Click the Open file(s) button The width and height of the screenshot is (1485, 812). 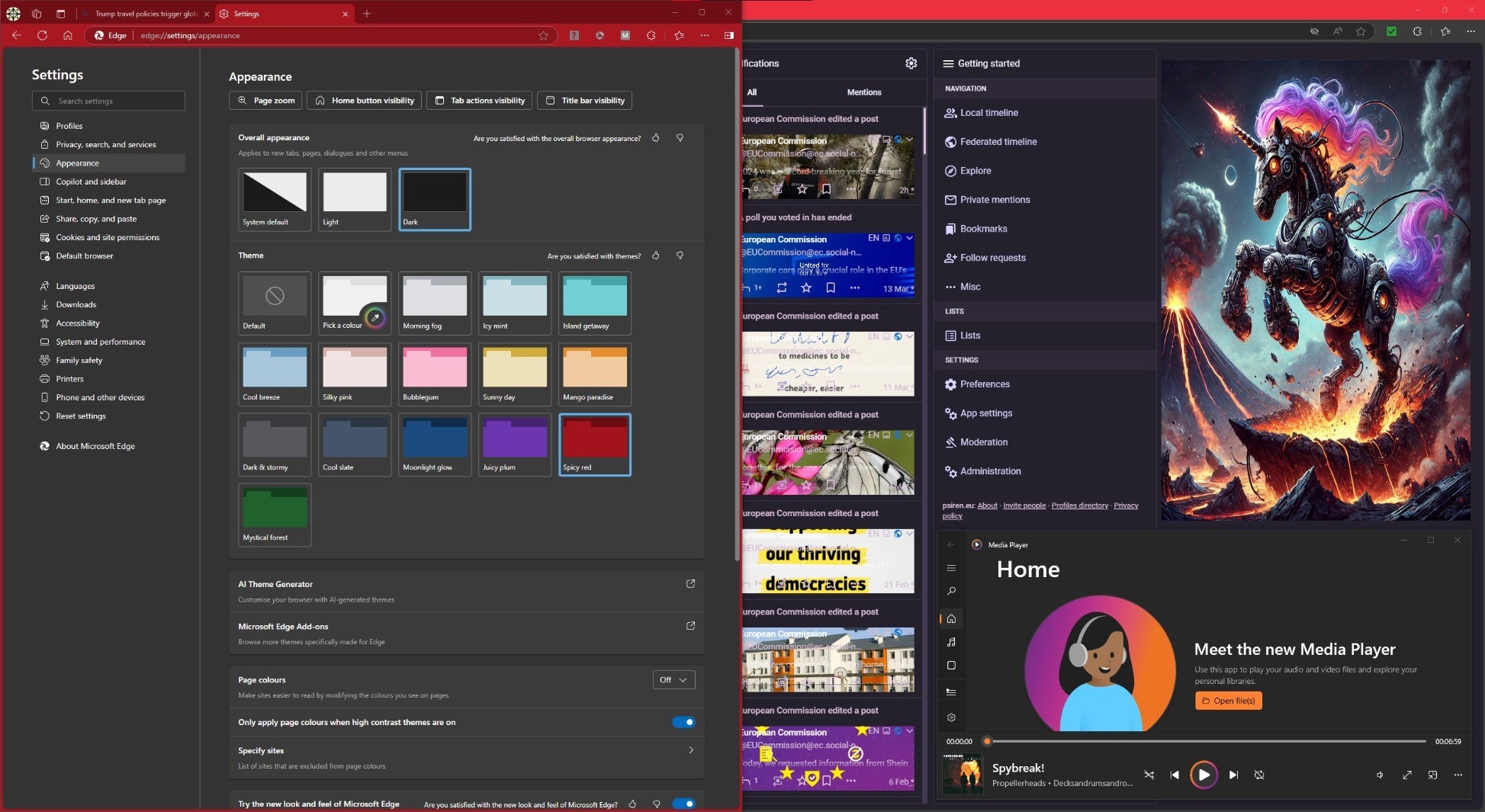pos(1228,701)
